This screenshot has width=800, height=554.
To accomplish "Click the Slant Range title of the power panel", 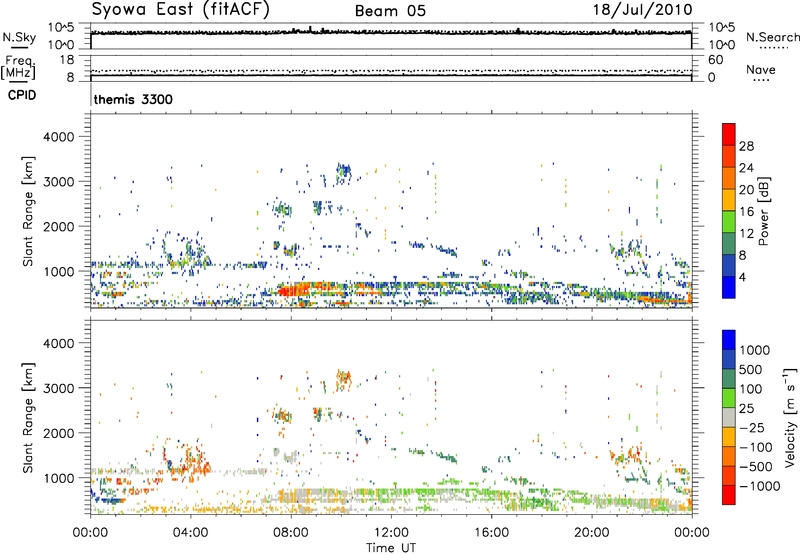I will pos(28,211).
